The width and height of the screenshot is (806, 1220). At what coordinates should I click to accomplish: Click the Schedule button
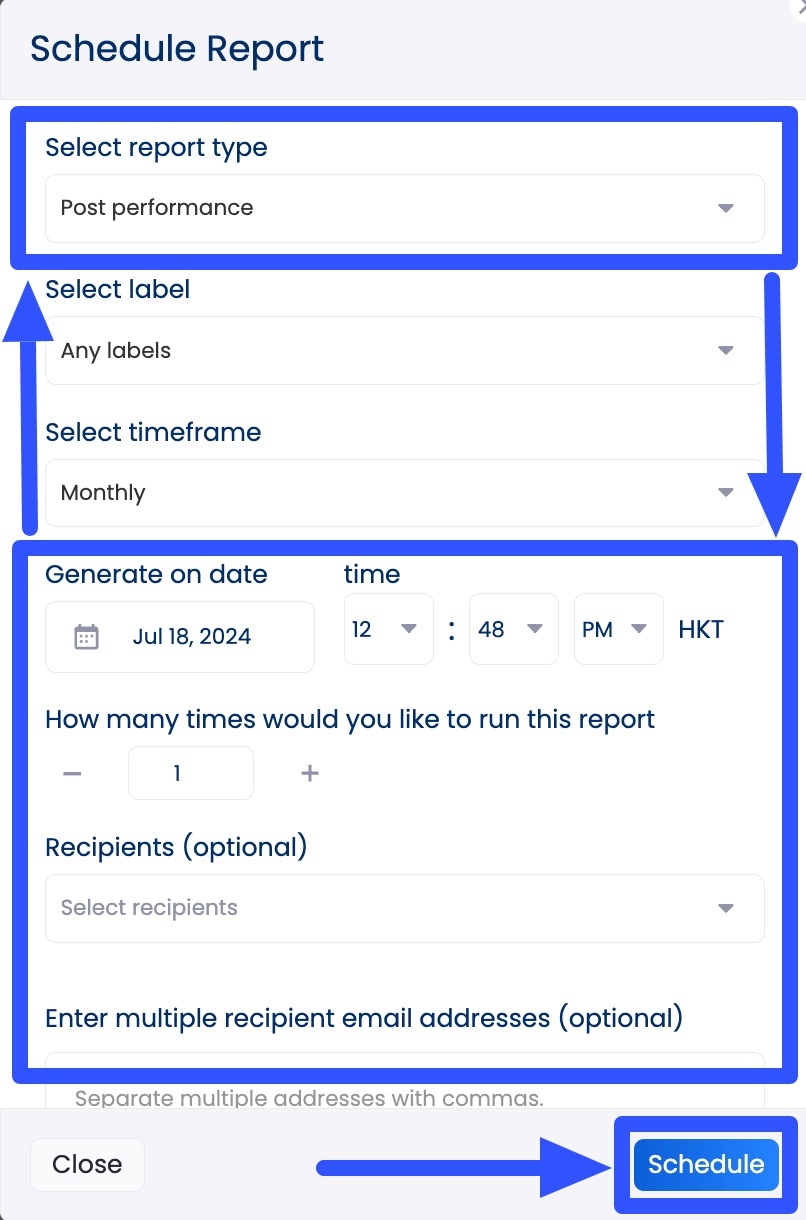tap(705, 1164)
